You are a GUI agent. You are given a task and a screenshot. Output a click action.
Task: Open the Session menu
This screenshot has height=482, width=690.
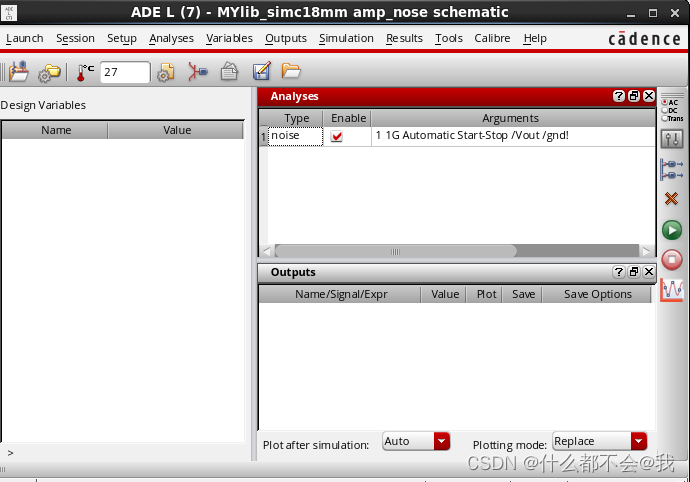click(x=75, y=38)
